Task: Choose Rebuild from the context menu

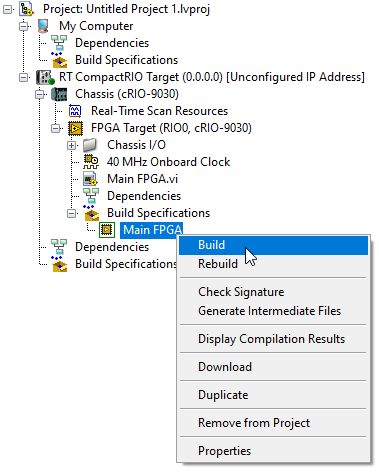Action: pyautogui.click(x=273, y=264)
